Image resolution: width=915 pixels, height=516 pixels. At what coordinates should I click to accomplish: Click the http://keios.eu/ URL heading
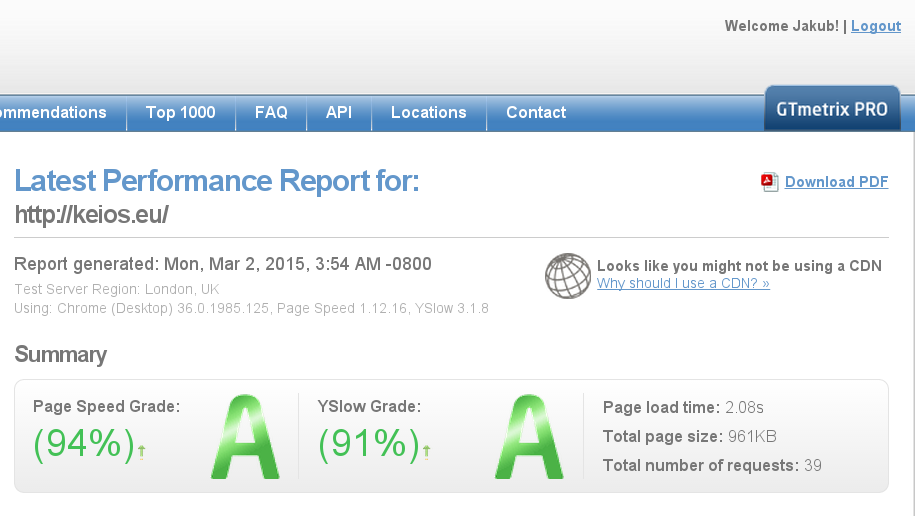pyautogui.click(x=92, y=215)
